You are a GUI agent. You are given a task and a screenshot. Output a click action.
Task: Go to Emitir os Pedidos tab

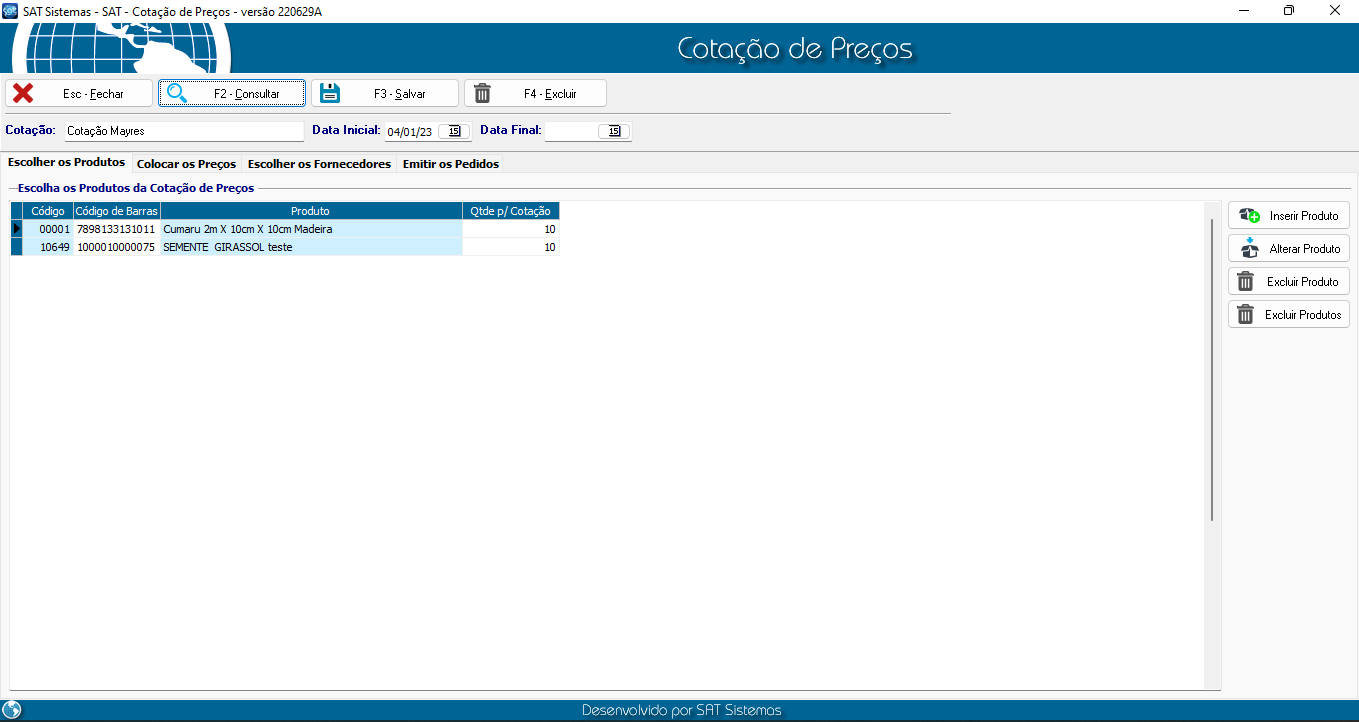(450, 164)
